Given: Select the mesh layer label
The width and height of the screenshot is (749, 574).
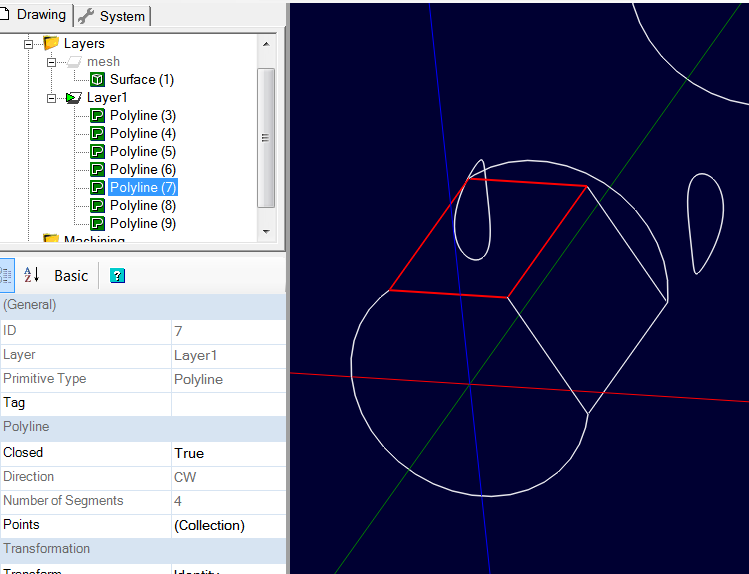Looking at the screenshot, I should (103, 62).
